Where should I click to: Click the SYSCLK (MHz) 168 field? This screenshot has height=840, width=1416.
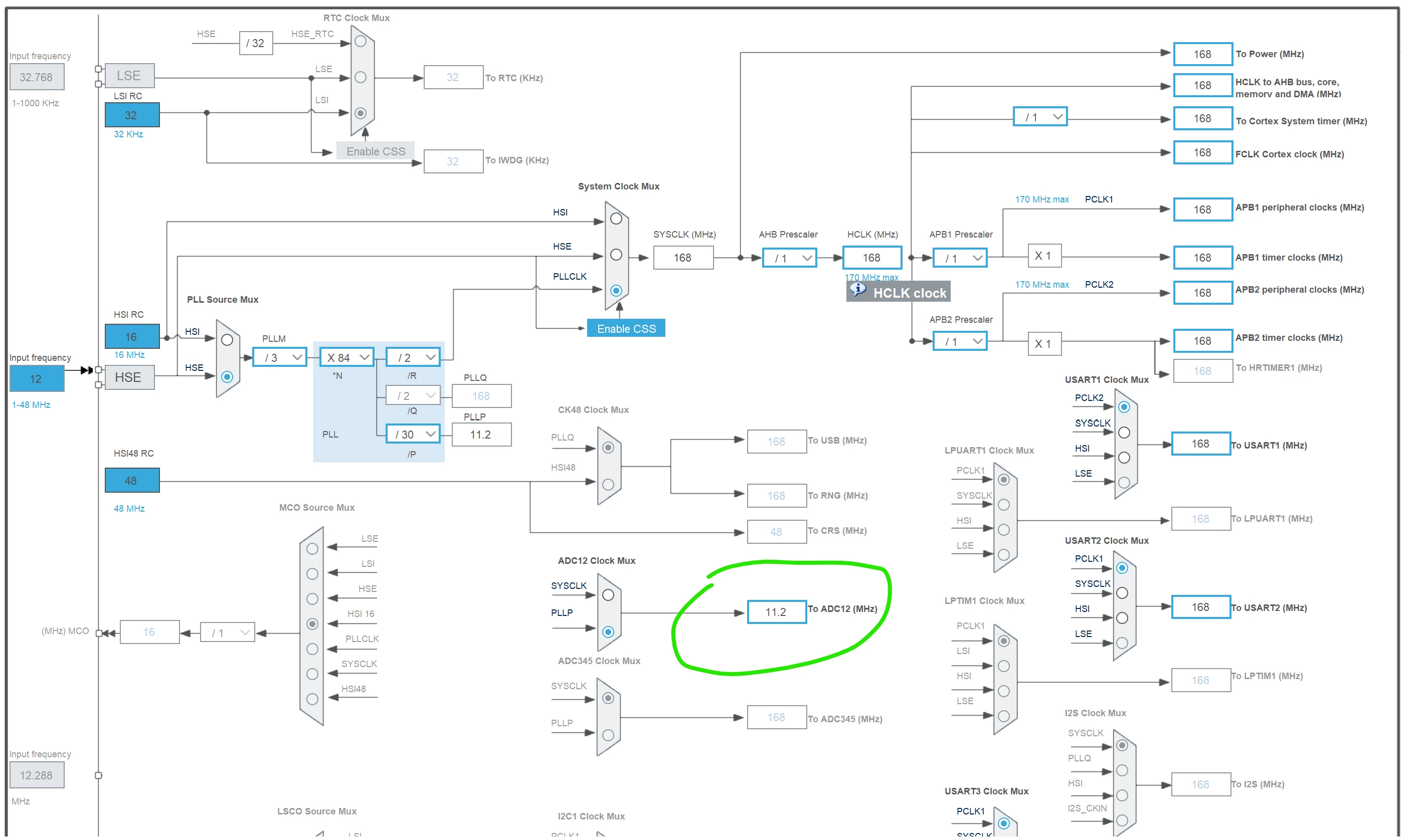pyautogui.click(x=683, y=258)
